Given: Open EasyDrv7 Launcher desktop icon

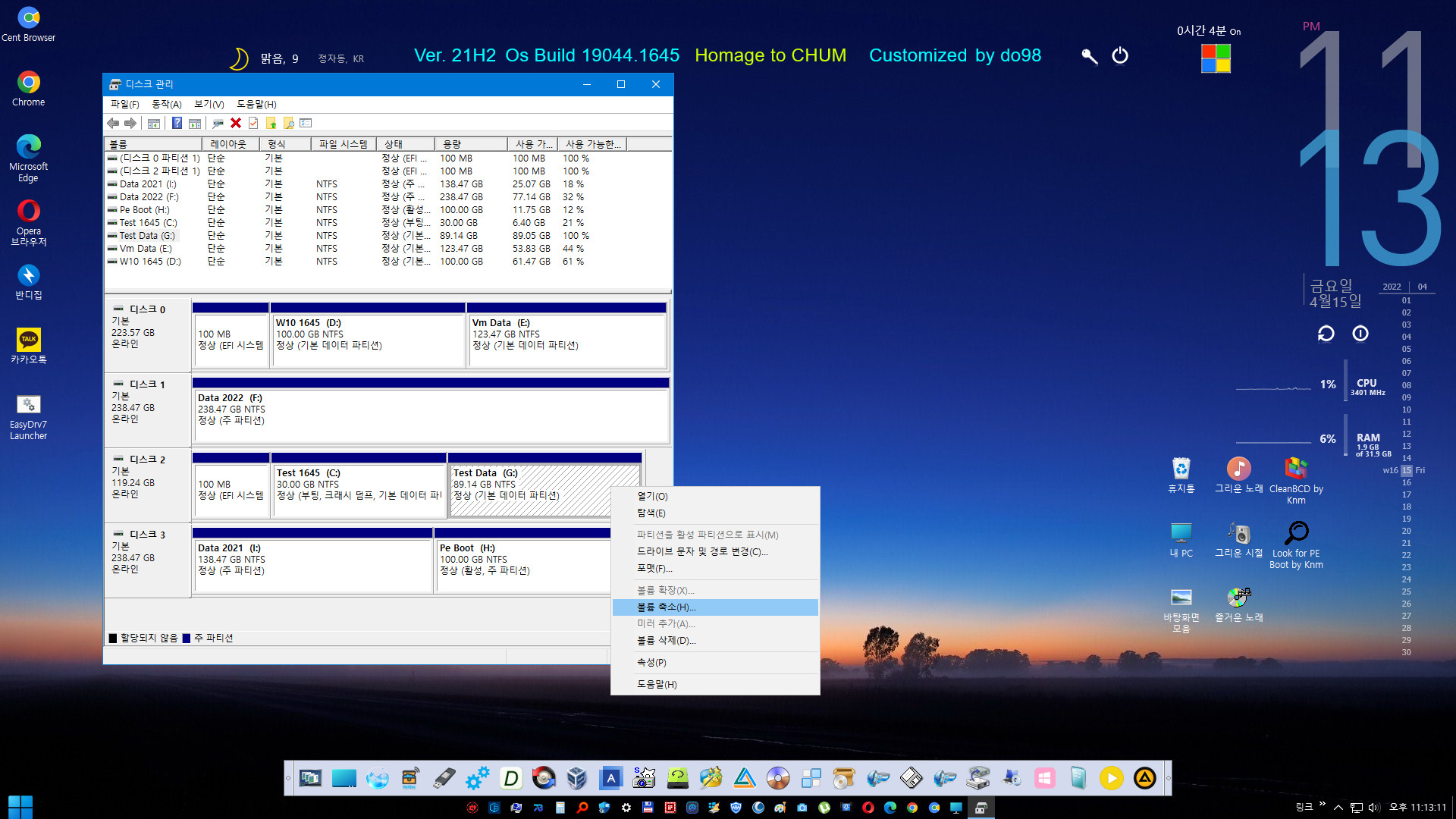Looking at the screenshot, I should click(29, 417).
